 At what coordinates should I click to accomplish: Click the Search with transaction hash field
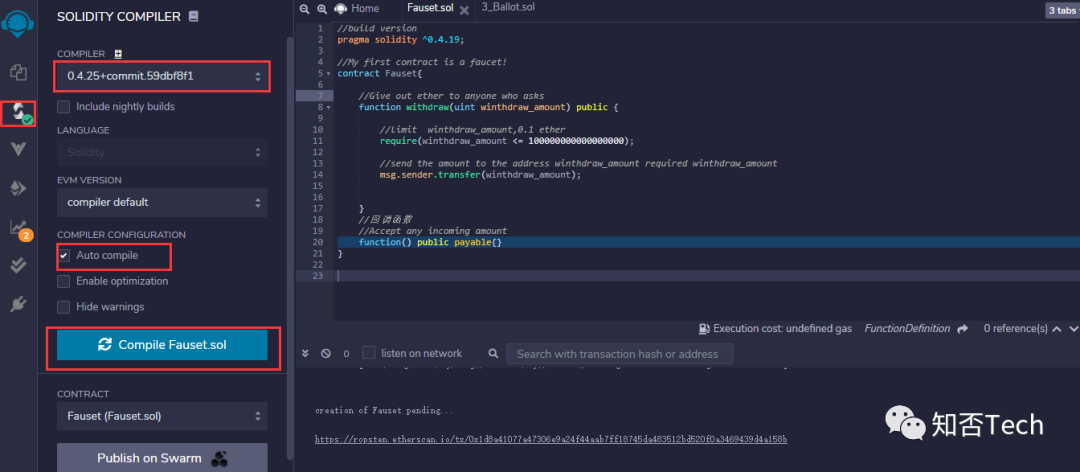[619, 353]
